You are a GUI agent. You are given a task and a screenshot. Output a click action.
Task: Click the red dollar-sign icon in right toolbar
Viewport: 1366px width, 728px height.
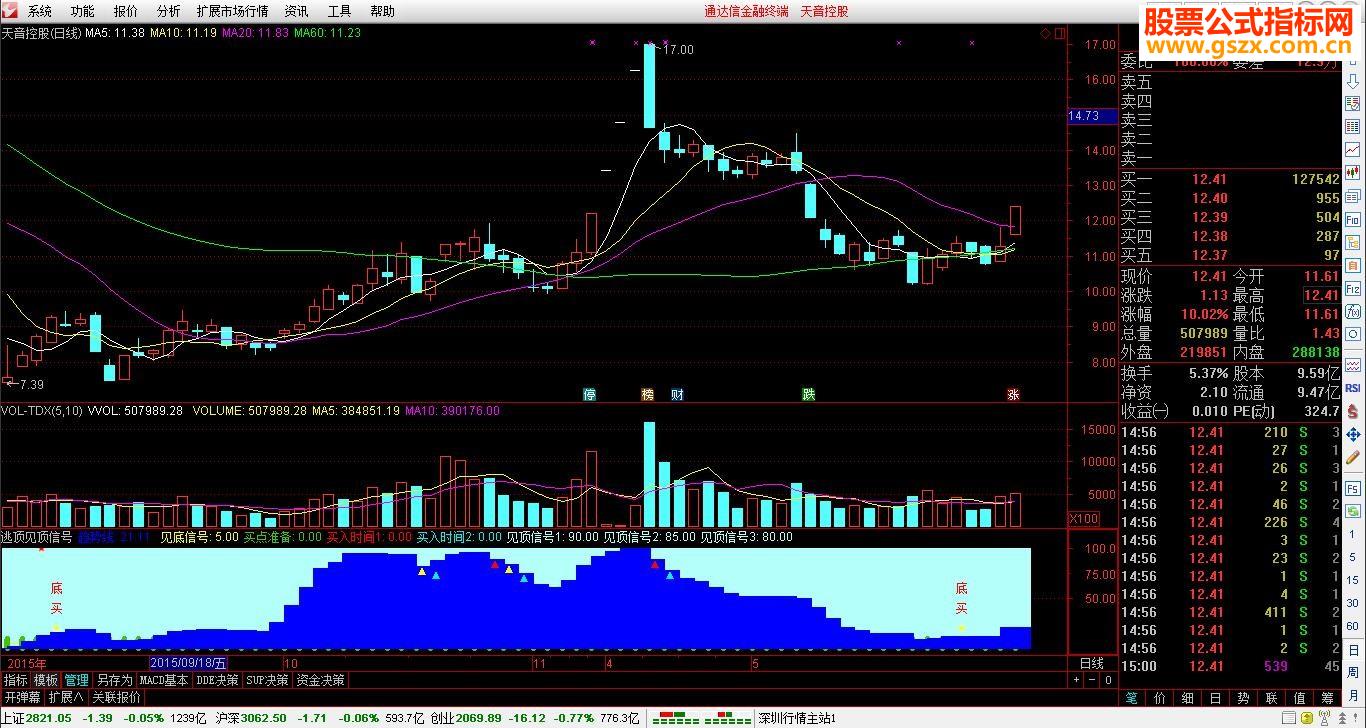[x=1353, y=410]
